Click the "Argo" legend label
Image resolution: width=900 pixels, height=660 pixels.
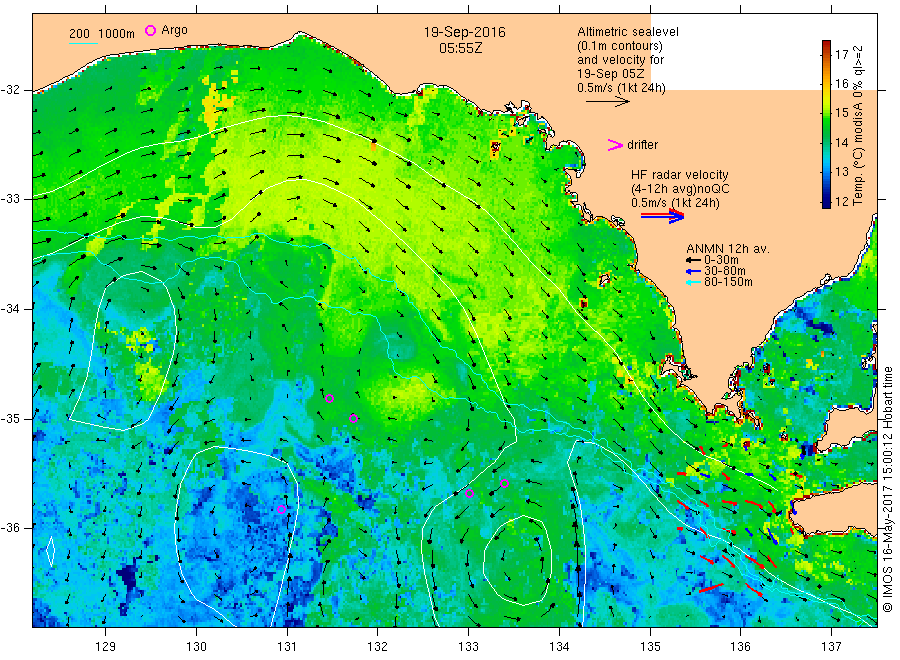coord(174,30)
